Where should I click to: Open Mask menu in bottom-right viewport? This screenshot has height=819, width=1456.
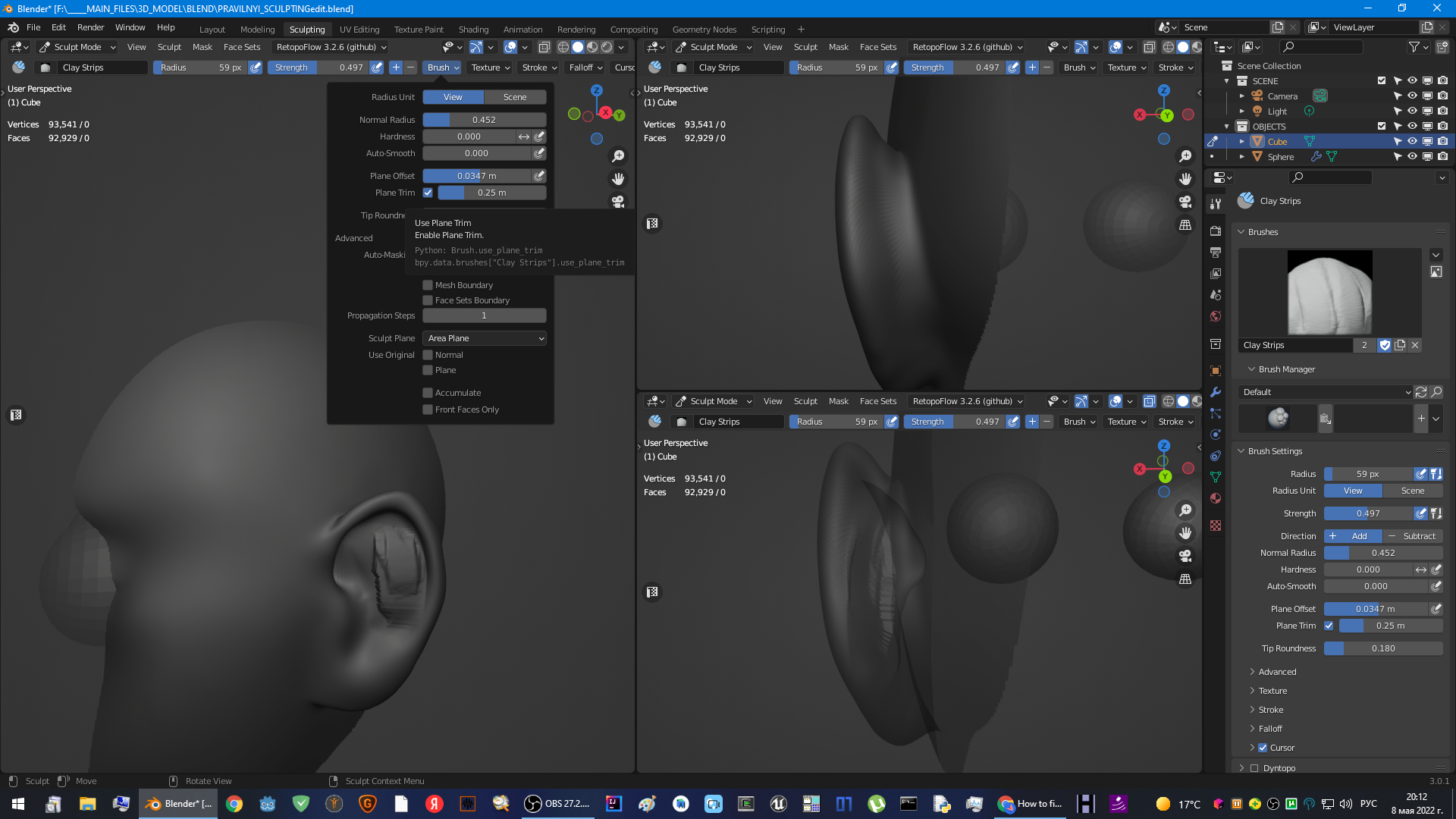tap(839, 401)
